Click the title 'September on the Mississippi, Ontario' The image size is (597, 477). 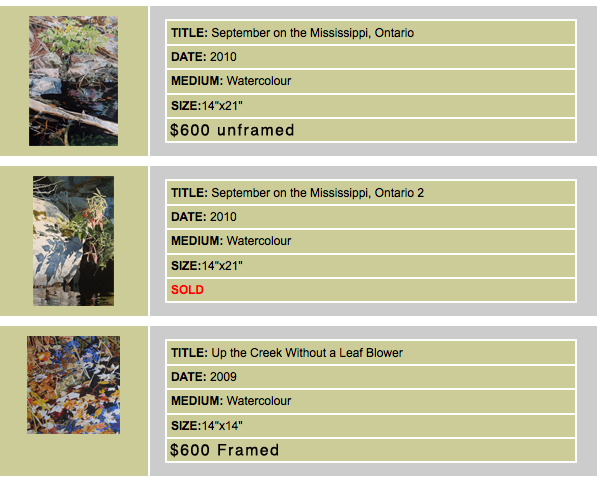[312, 33]
